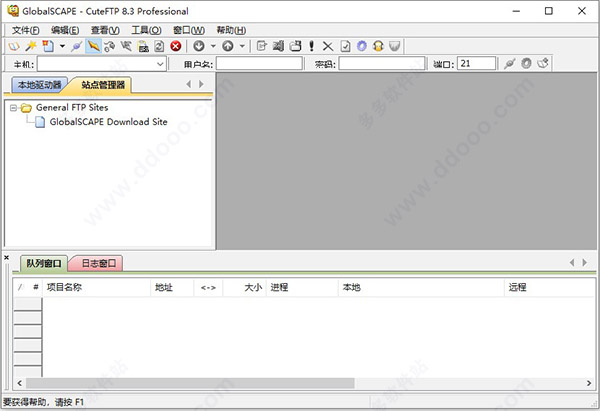Click the # column header
This screenshot has height=411, width=600.
[x=36, y=288]
